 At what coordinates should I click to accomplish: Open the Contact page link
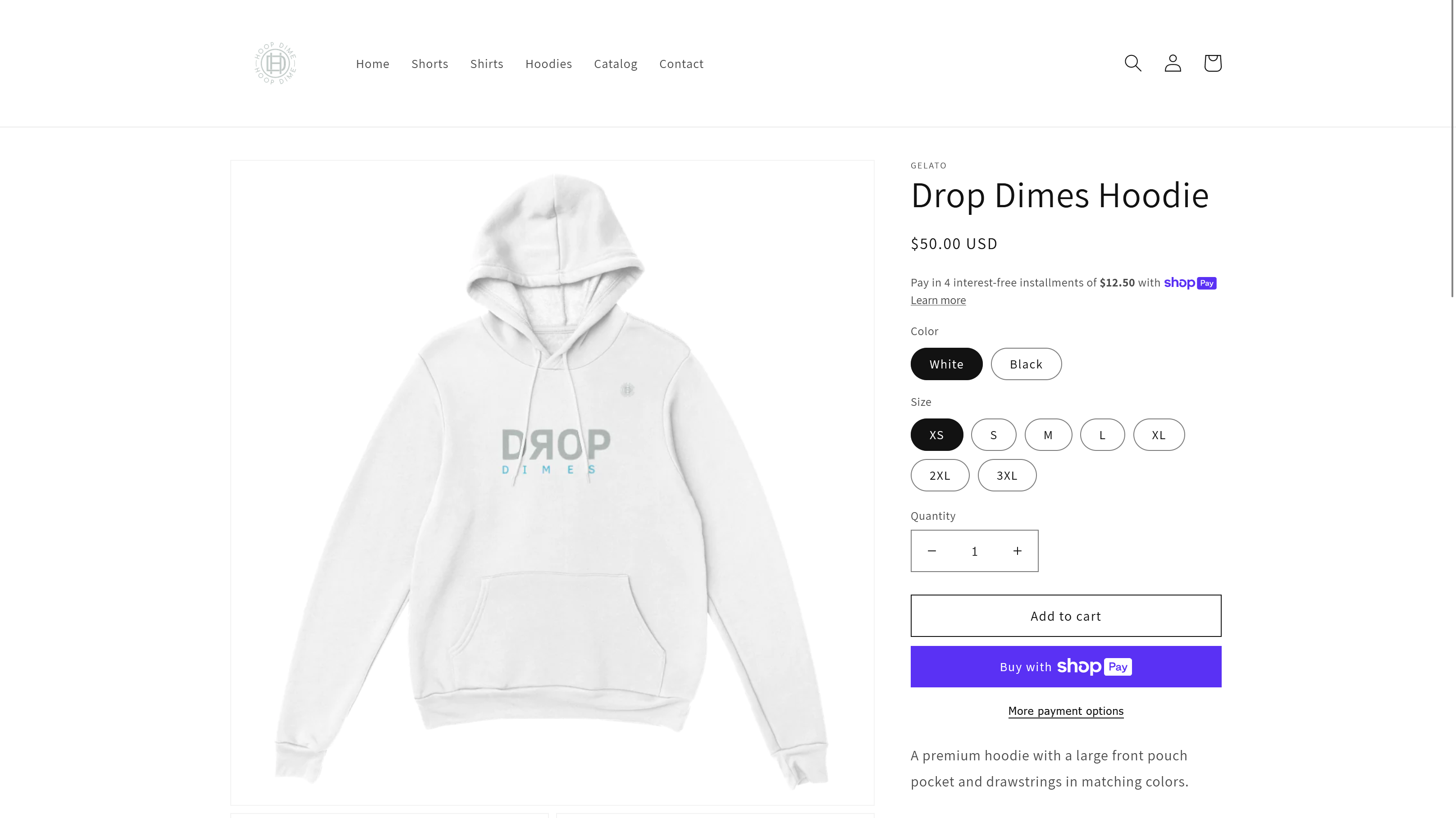681,64
